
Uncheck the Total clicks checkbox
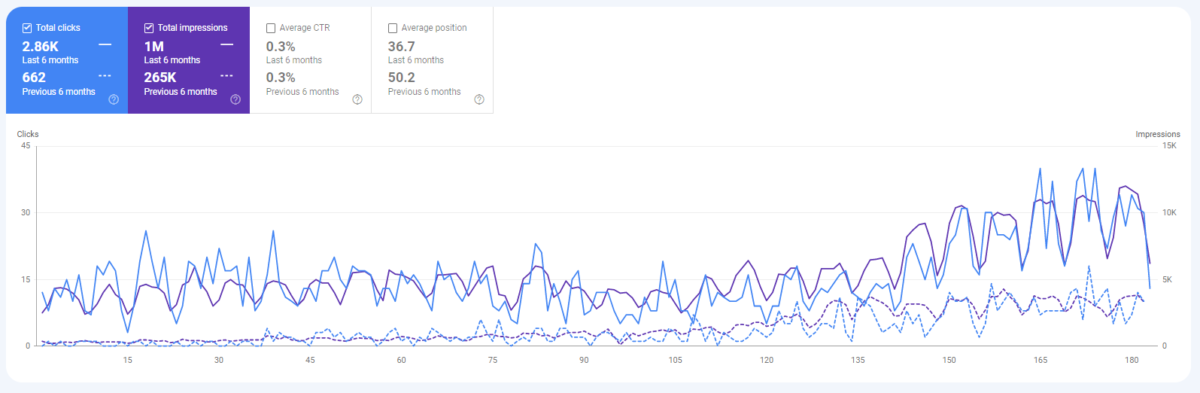click(27, 28)
